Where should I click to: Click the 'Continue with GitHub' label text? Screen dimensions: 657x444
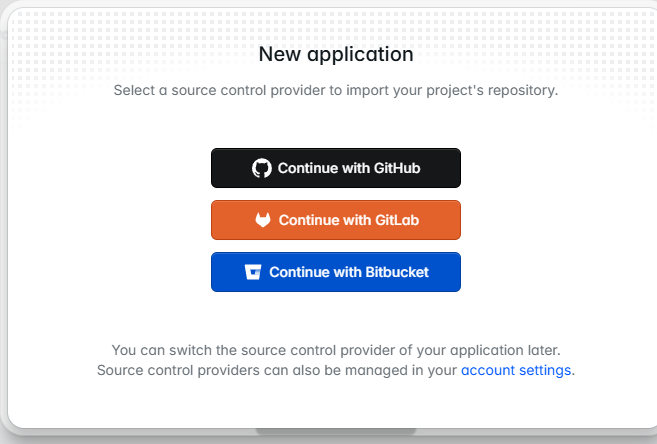349,168
